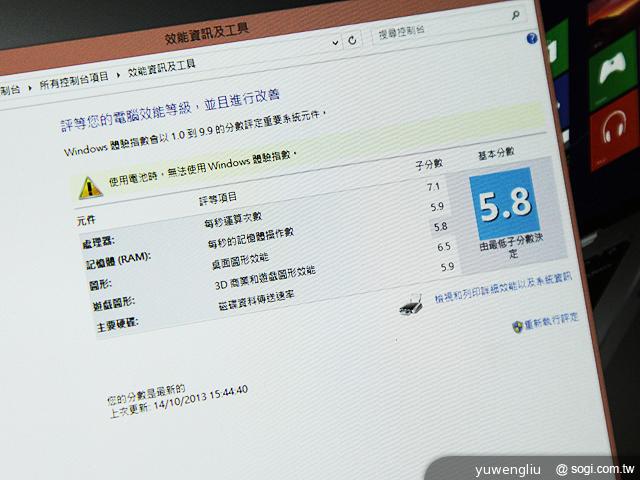
Task: Open the red music headphones tile on Start screen
Action: point(613,130)
